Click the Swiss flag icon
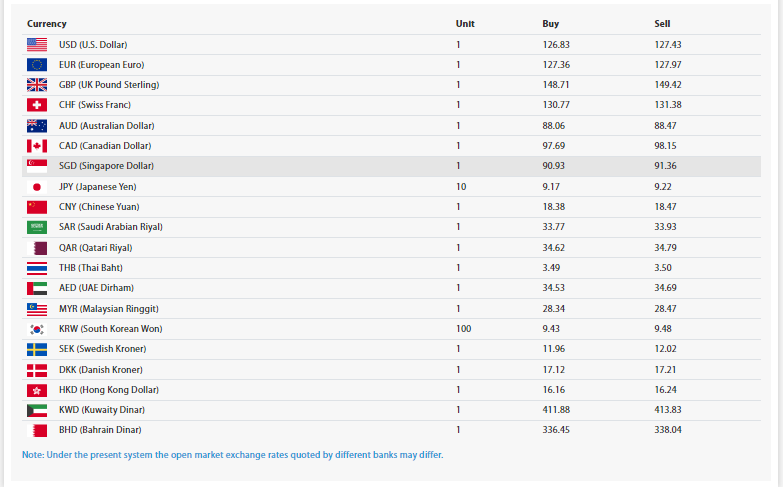Image resolution: width=783 pixels, height=487 pixels. (37, 105)
